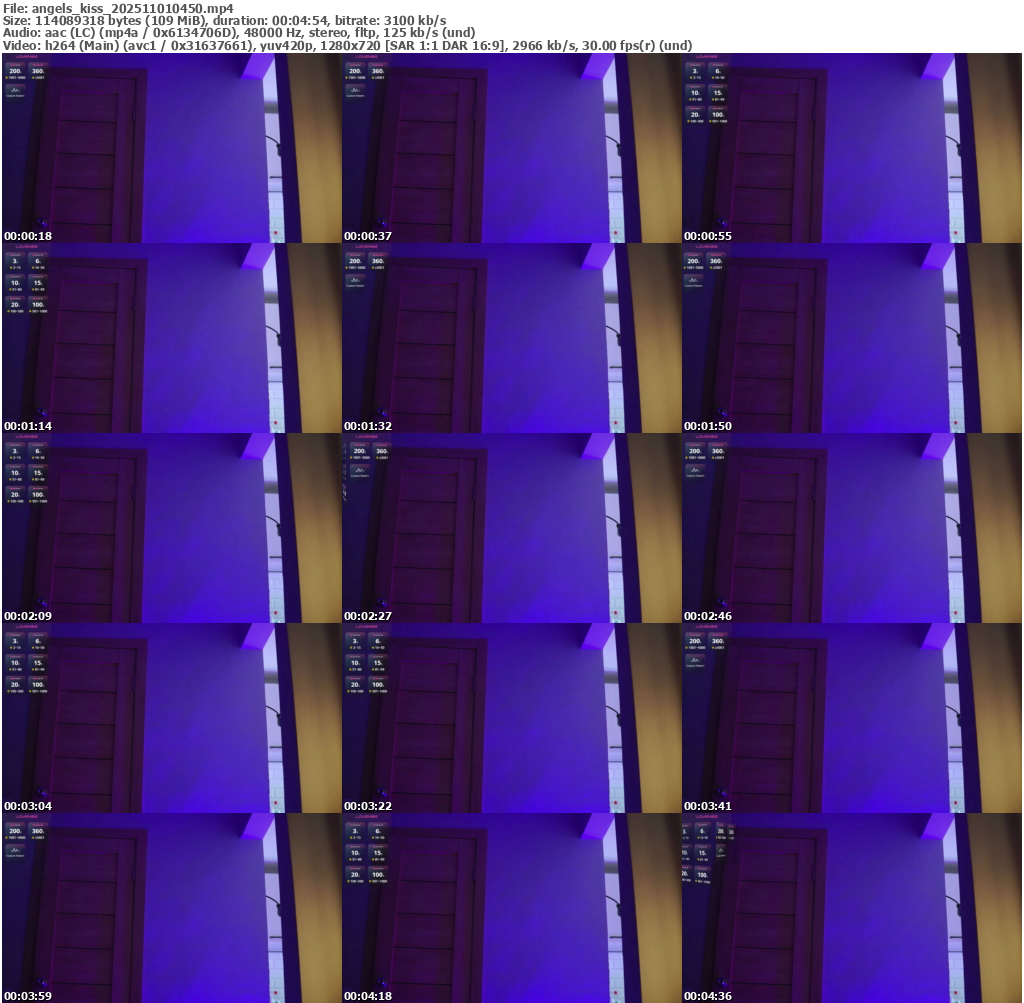
Task: Open the frame captured at 00:00:37
Action: click(511, 148)
